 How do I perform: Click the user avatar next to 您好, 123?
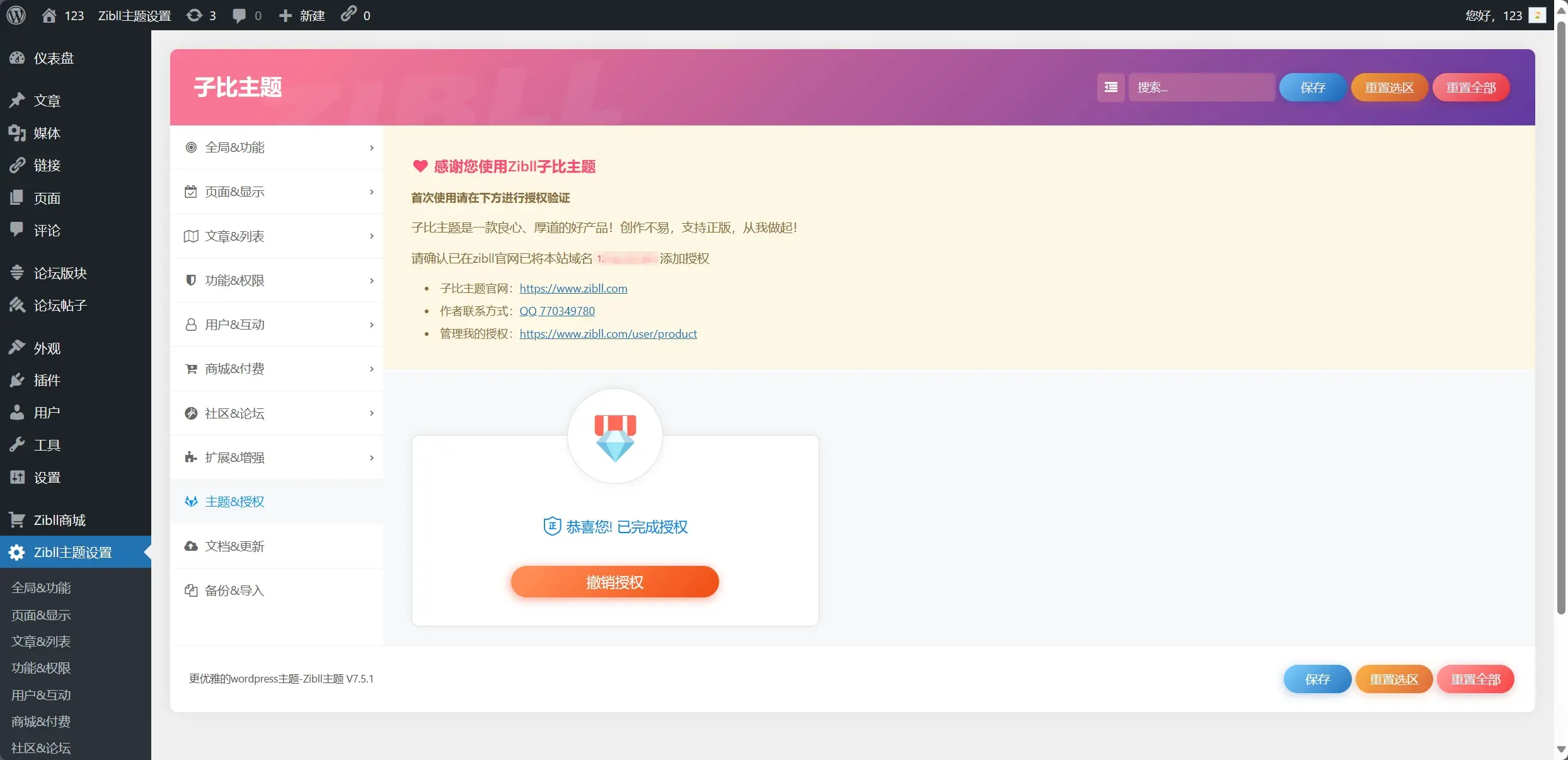1538,15
